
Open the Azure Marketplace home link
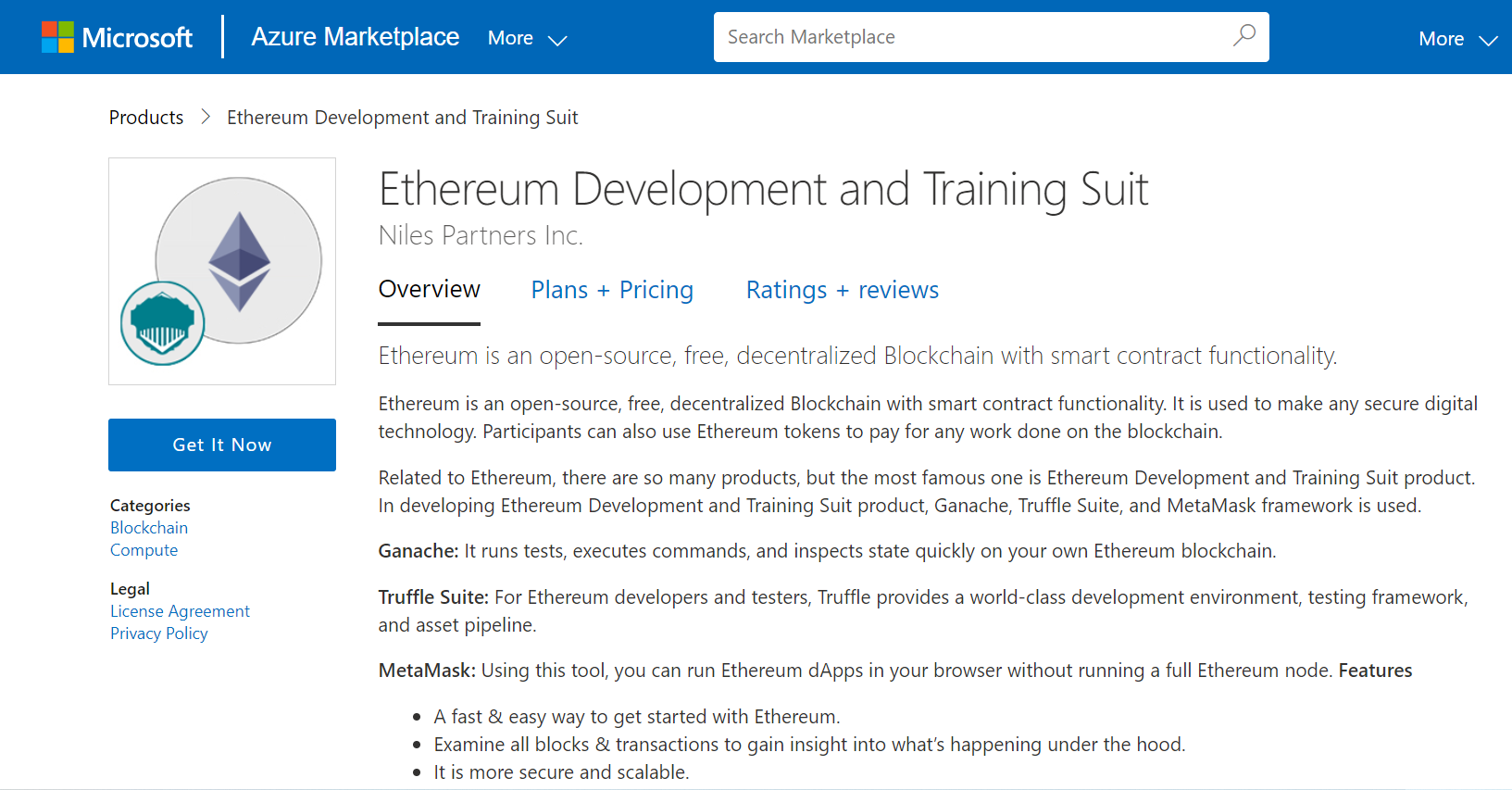[x=355, y=37]
